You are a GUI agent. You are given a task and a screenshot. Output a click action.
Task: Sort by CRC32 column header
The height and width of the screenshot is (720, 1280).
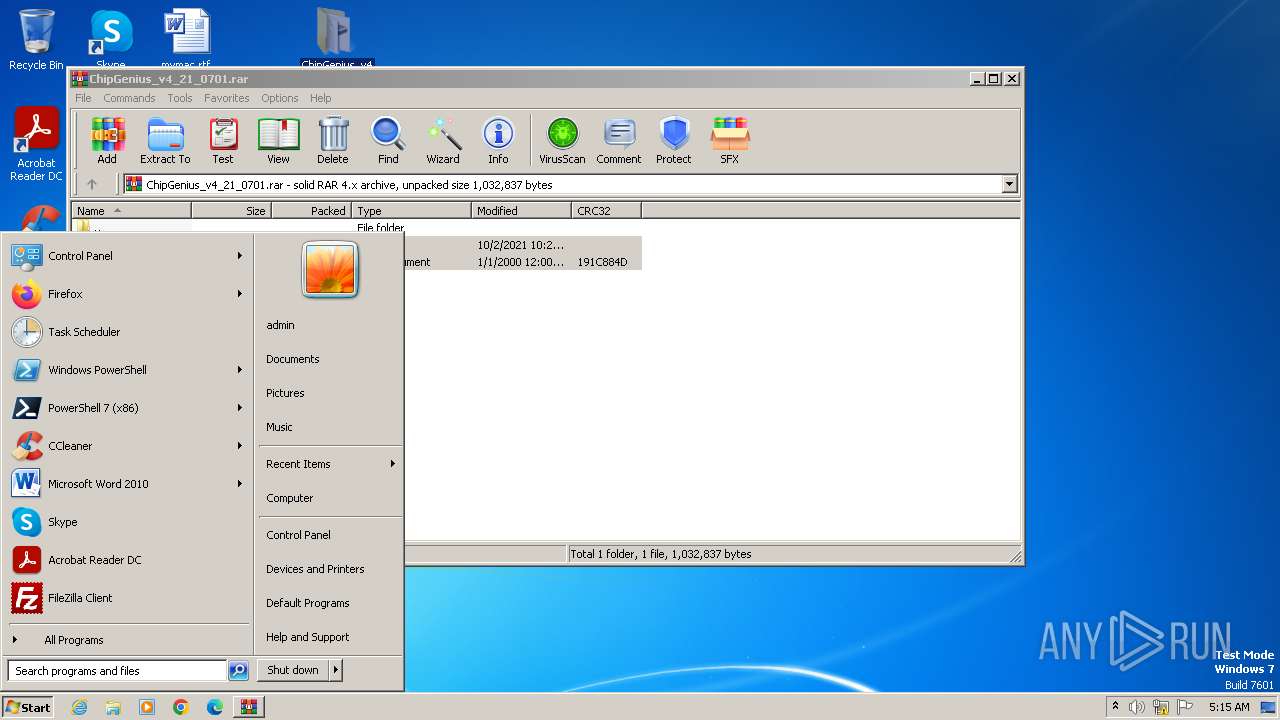pyautogui.click(x=606, y=211)
